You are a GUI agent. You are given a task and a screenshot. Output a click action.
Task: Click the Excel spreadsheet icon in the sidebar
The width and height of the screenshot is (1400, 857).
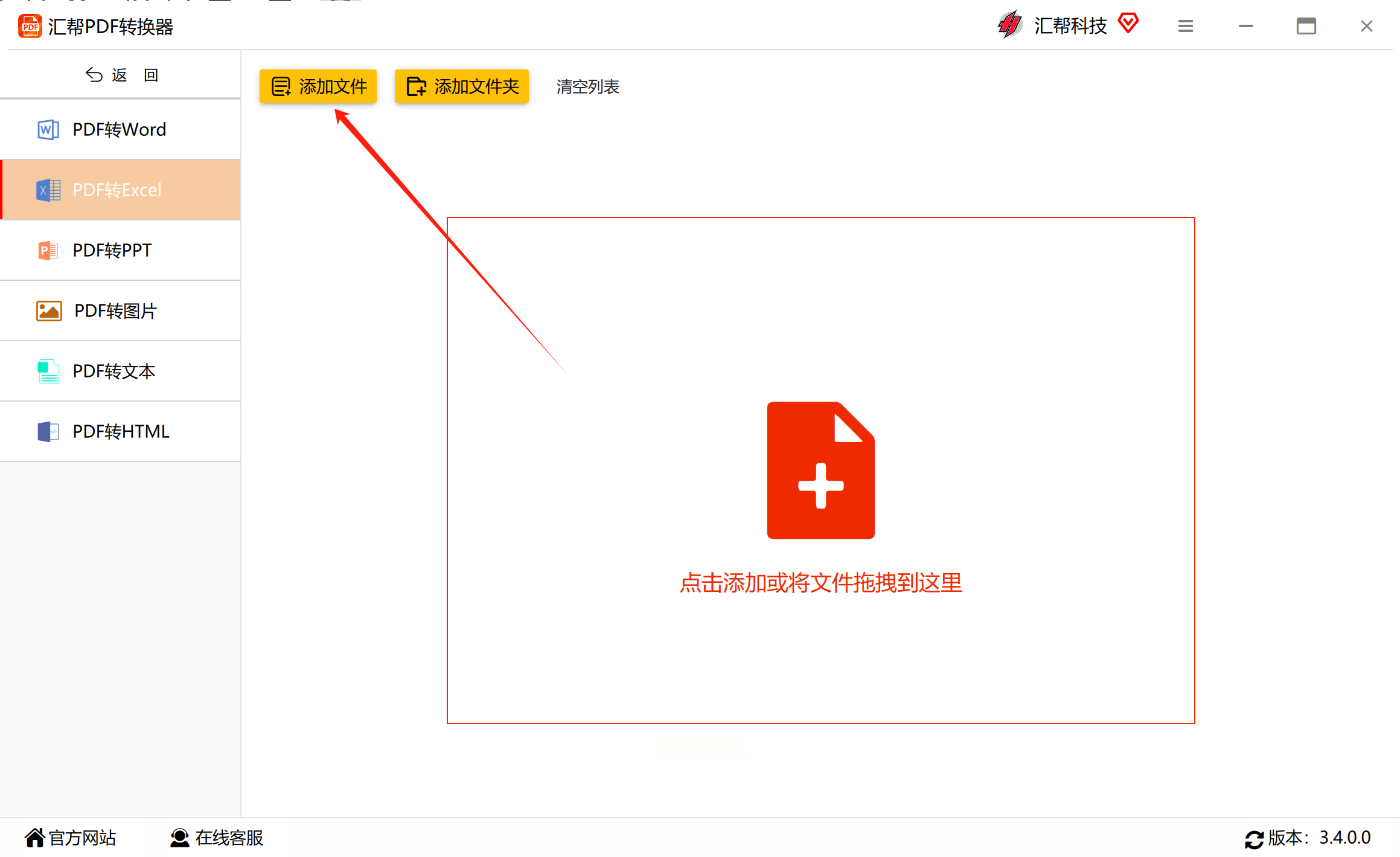pyautogui.click(x=48, y=190)
